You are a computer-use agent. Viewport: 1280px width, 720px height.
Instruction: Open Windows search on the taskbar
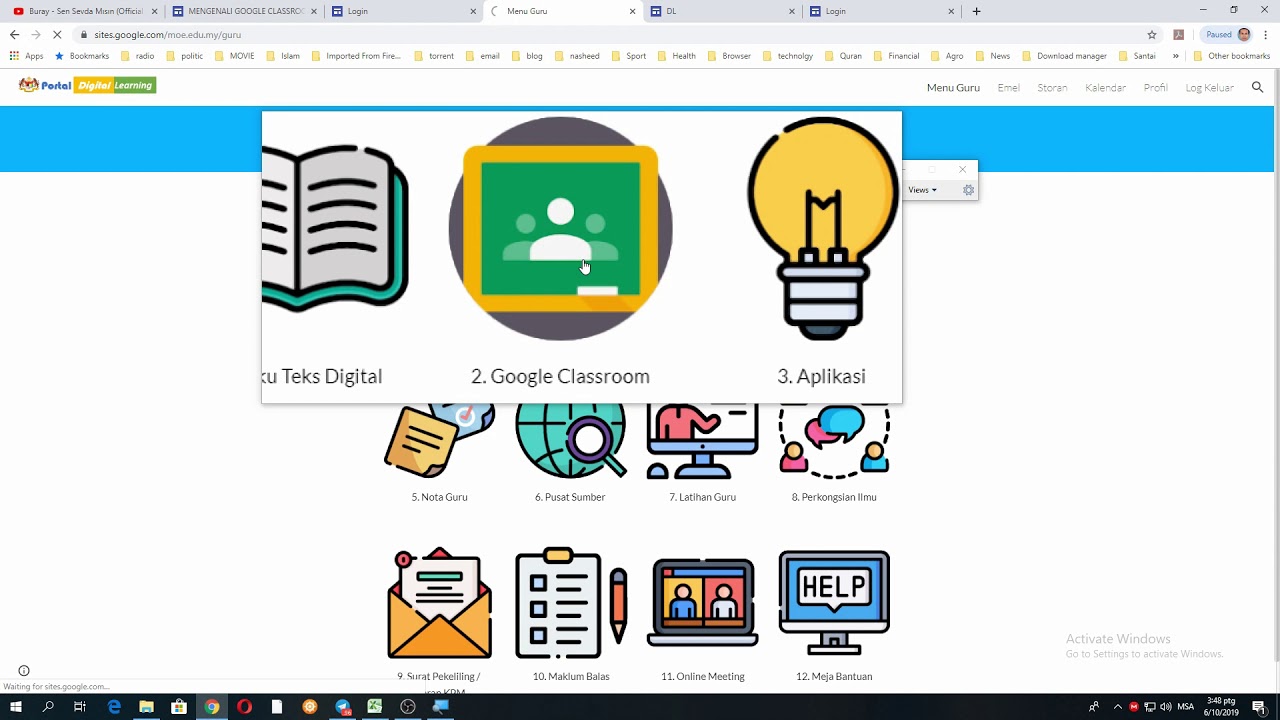click(48, 707)
